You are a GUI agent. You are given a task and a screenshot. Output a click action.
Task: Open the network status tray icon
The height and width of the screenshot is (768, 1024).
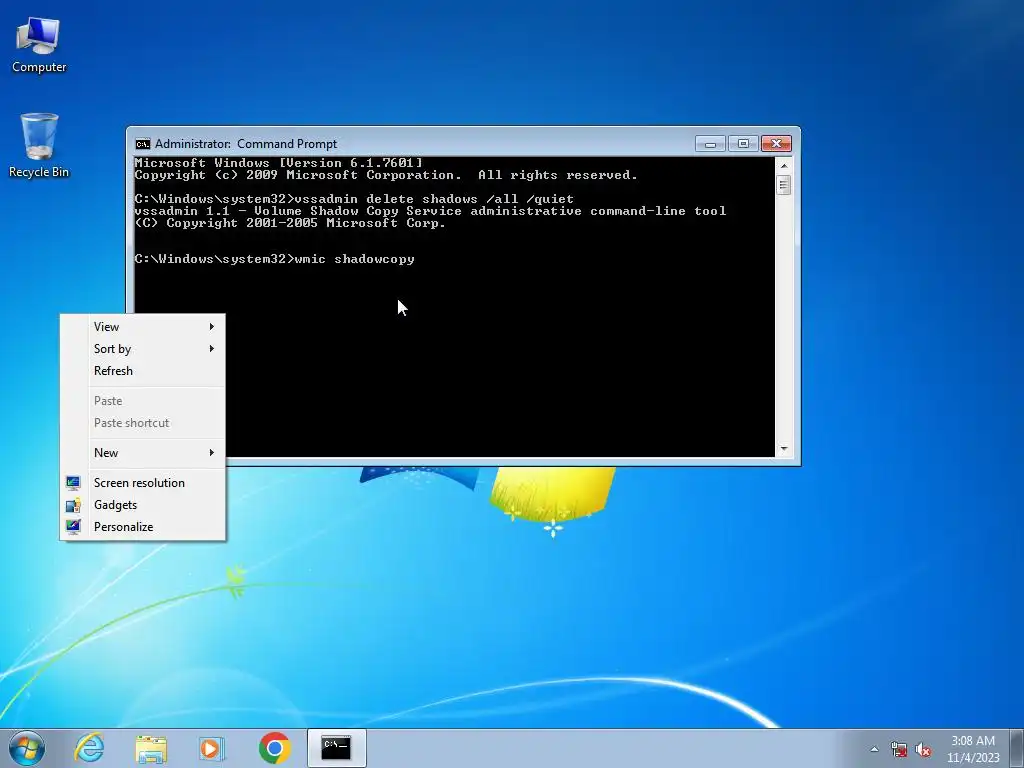tap(899, 749)
